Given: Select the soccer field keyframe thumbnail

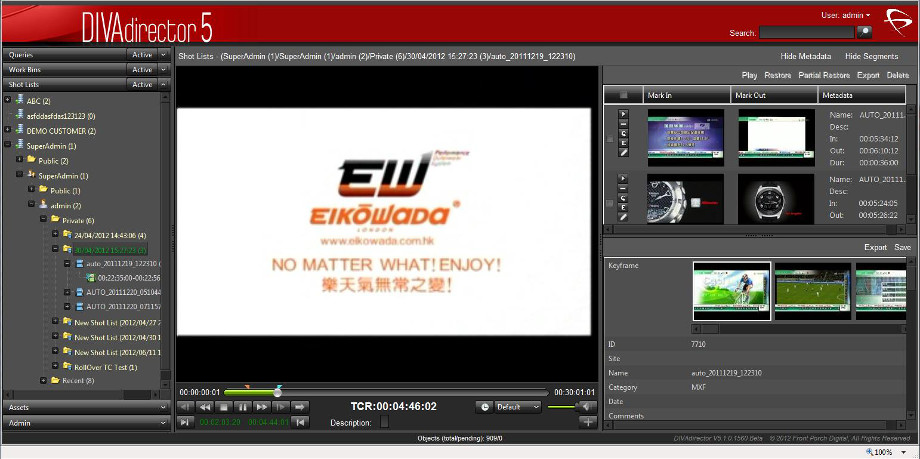Looking at the screenshot, I should (813, 291).
